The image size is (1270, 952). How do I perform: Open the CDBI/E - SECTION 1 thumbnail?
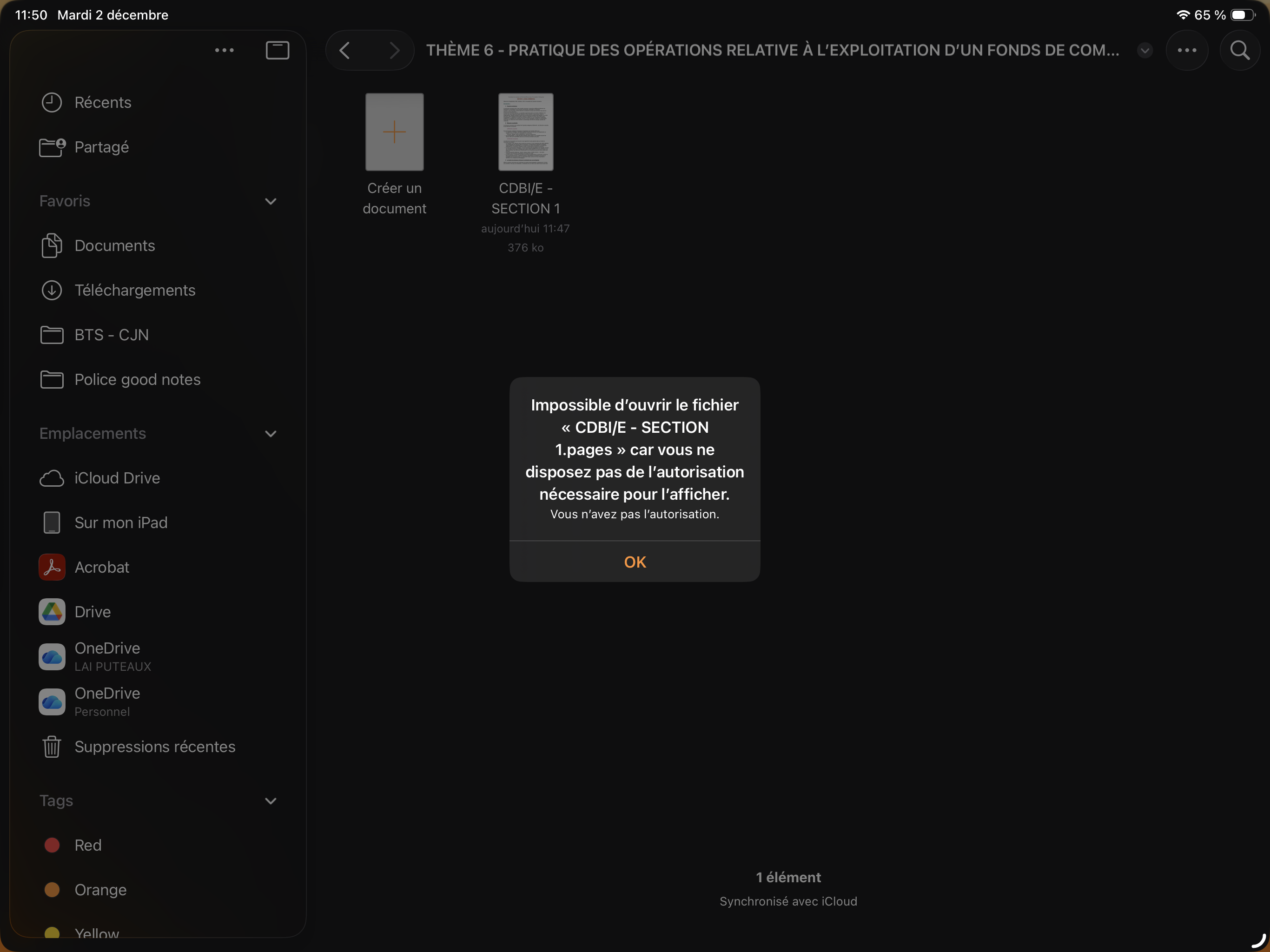click(x=525, y=132)
